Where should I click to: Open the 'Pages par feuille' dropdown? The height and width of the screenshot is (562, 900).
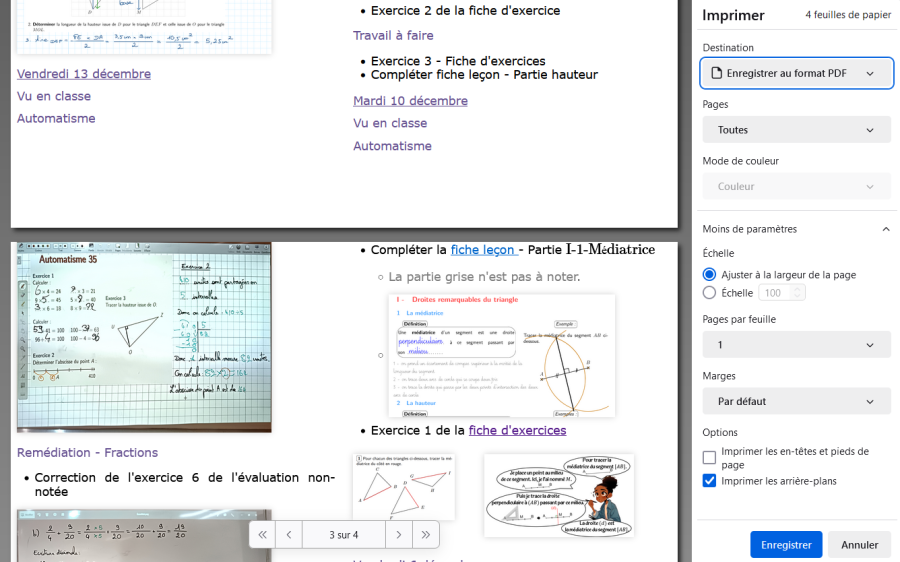(x=796, y=345)
